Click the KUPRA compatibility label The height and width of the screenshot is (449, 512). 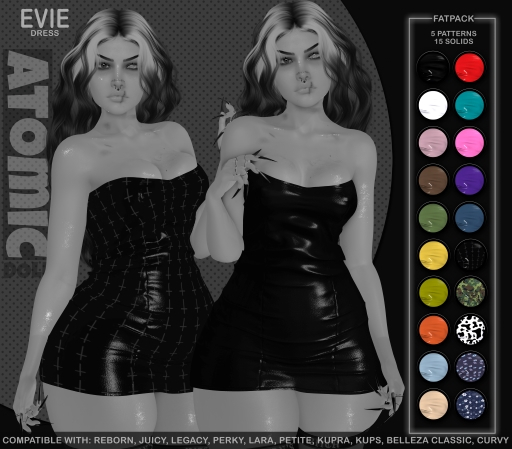point(333,440)
